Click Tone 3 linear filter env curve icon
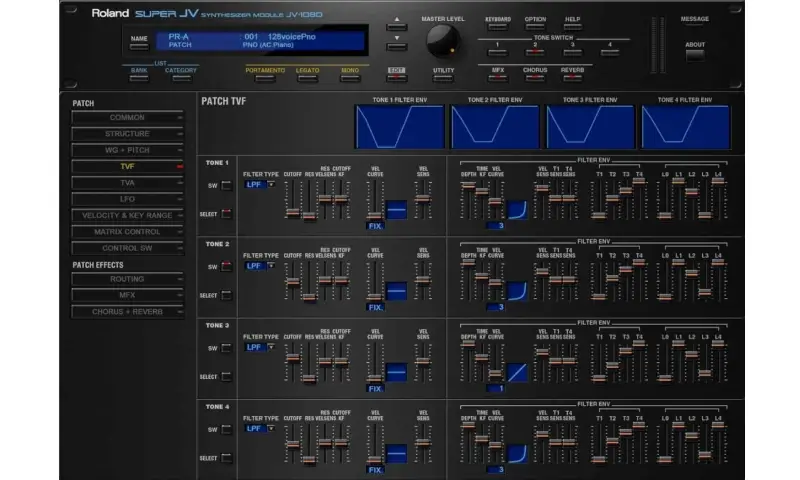Viewport: 800px width, 480px height. click(x=517, y=372)
